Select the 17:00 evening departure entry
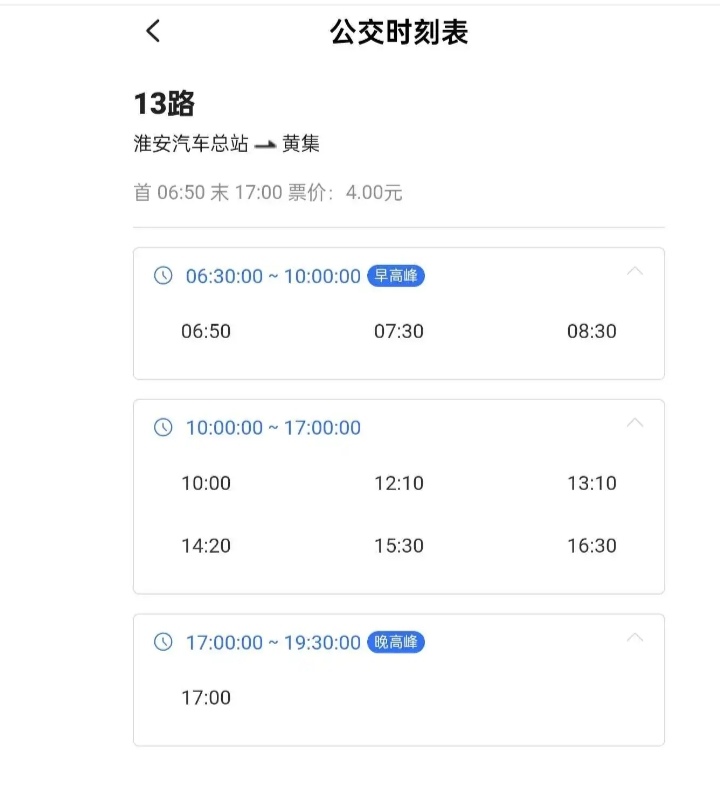This screenshot has width=720, height=797. coord(206,697)
